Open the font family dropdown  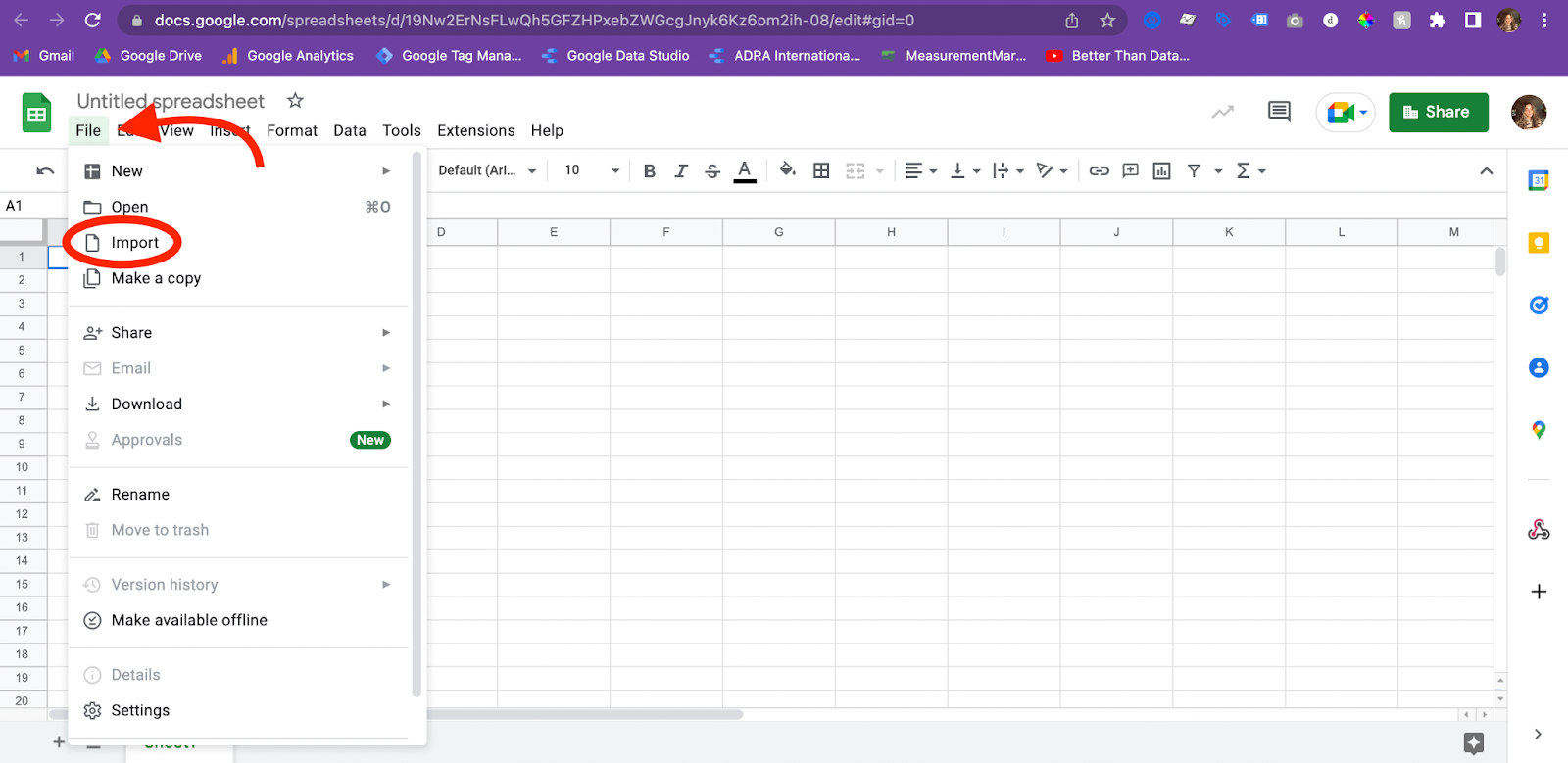click(x=487, y=170)
